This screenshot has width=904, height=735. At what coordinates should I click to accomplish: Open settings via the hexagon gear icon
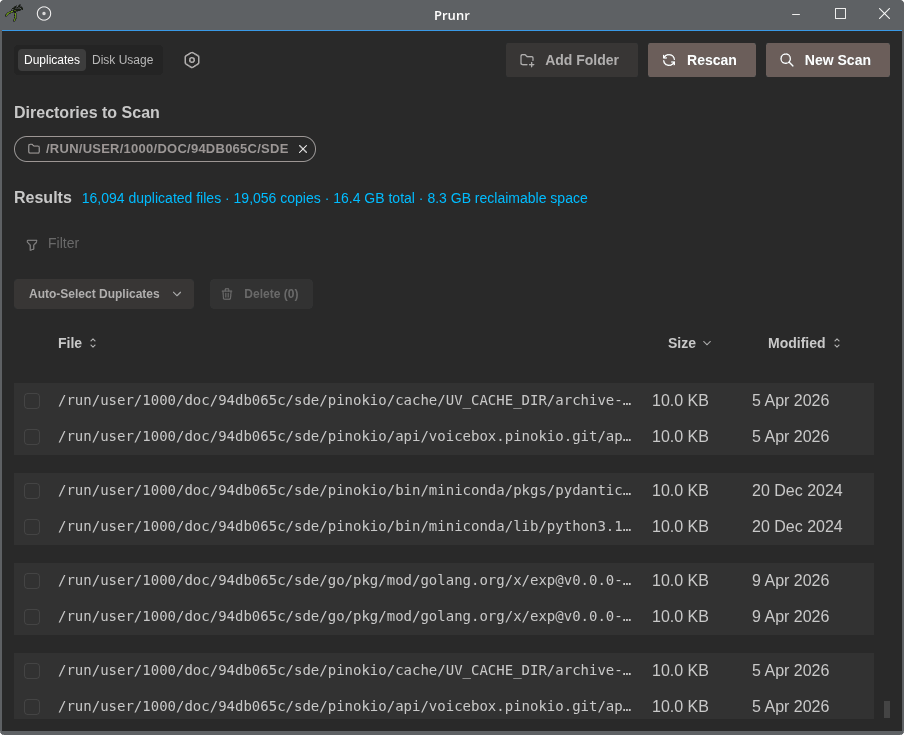192,60
